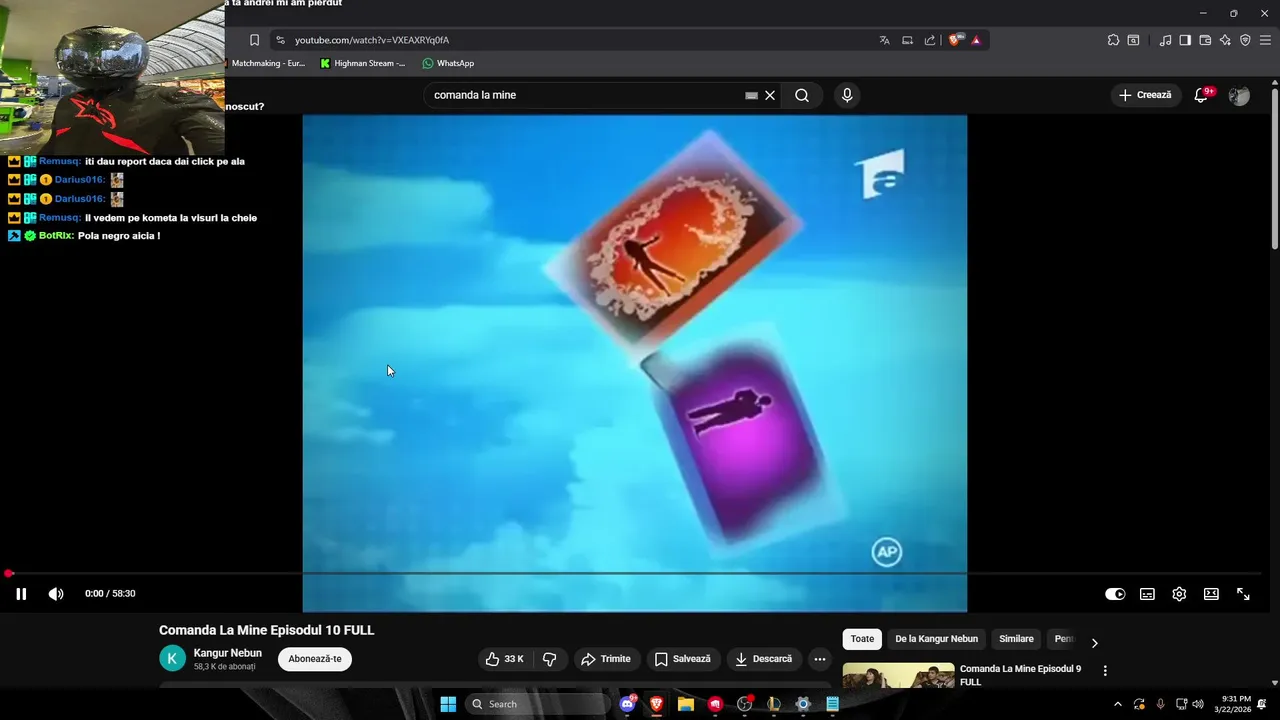The width and height of the screenshot is (1280, 720).
Task: Open the YouTube account avatar menu
Action: coord(1239,95)
